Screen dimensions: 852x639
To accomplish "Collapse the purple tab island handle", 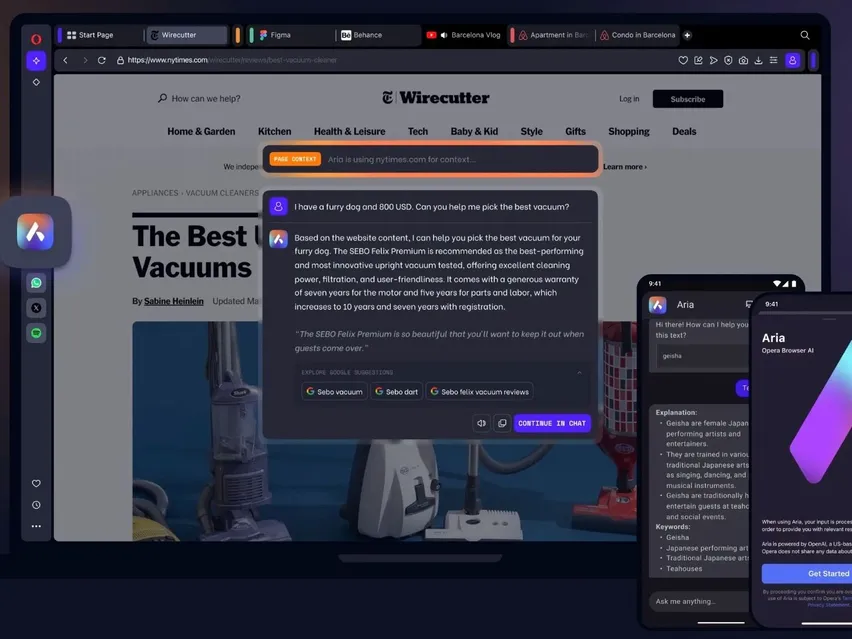I will point(60,35).
